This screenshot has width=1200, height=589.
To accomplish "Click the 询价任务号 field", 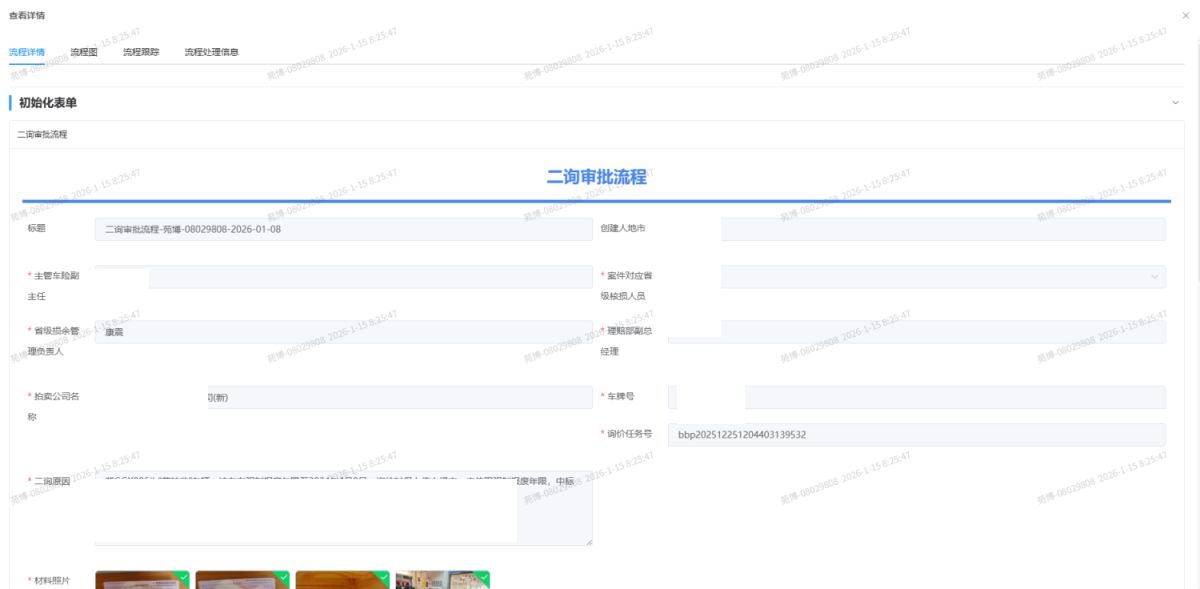I will pos(915,435).
